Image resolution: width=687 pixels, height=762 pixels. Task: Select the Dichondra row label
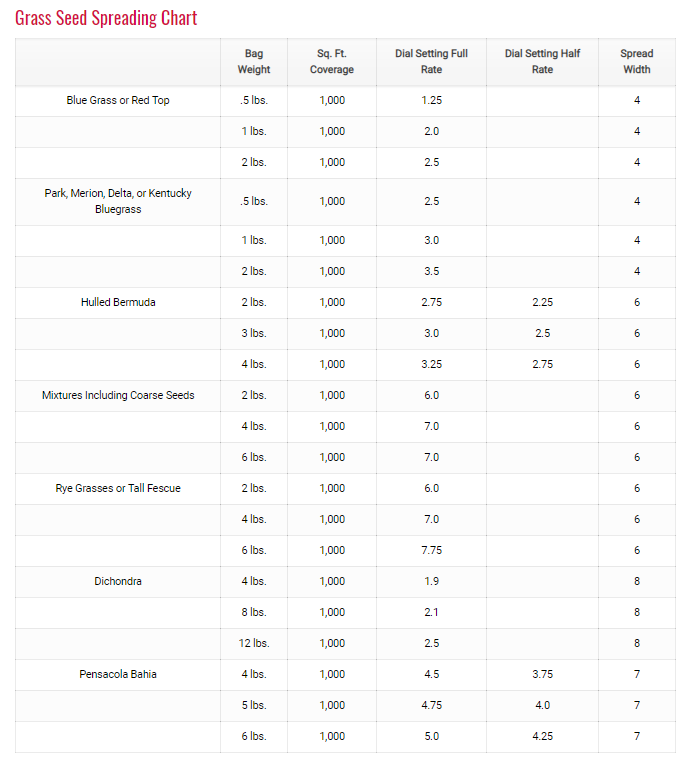(118, 582)
